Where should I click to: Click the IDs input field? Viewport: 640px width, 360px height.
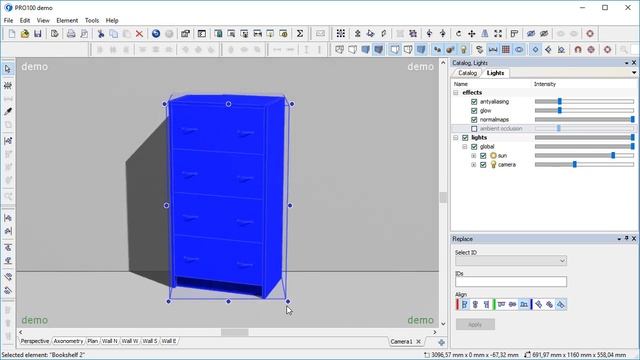click(x=511, y=282)
